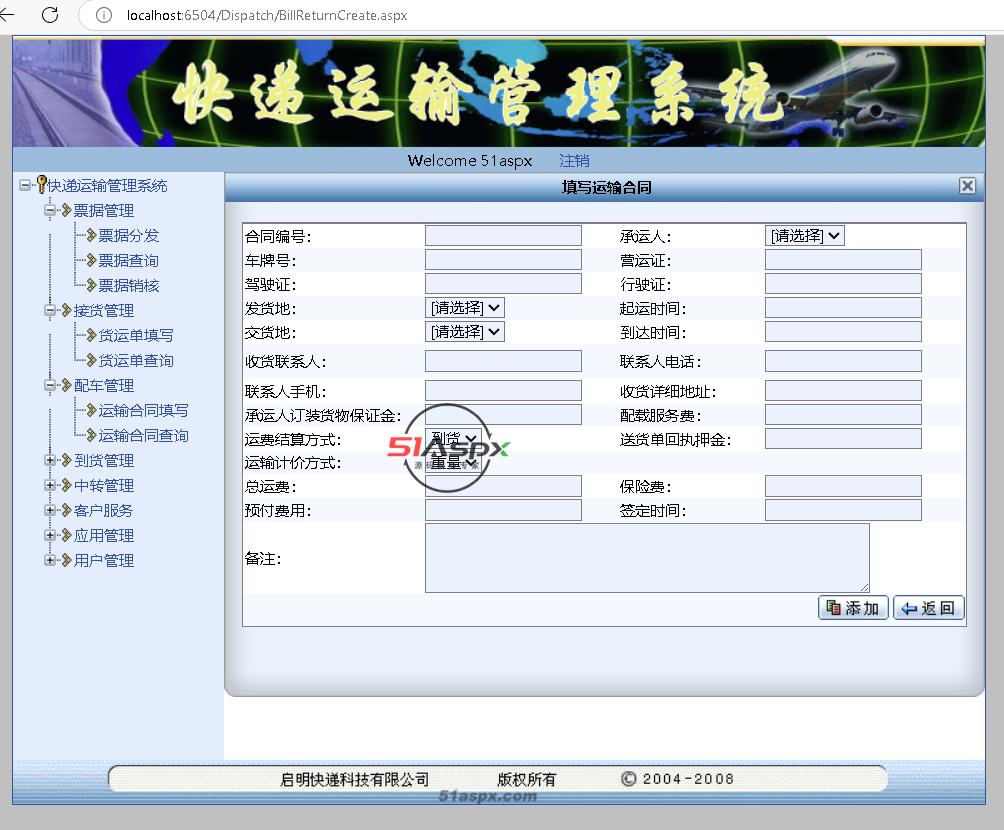Click arrow icon next to 配车管理
Image resolution: width=1004 pixels, height=830 pixels.
[66, 385]
